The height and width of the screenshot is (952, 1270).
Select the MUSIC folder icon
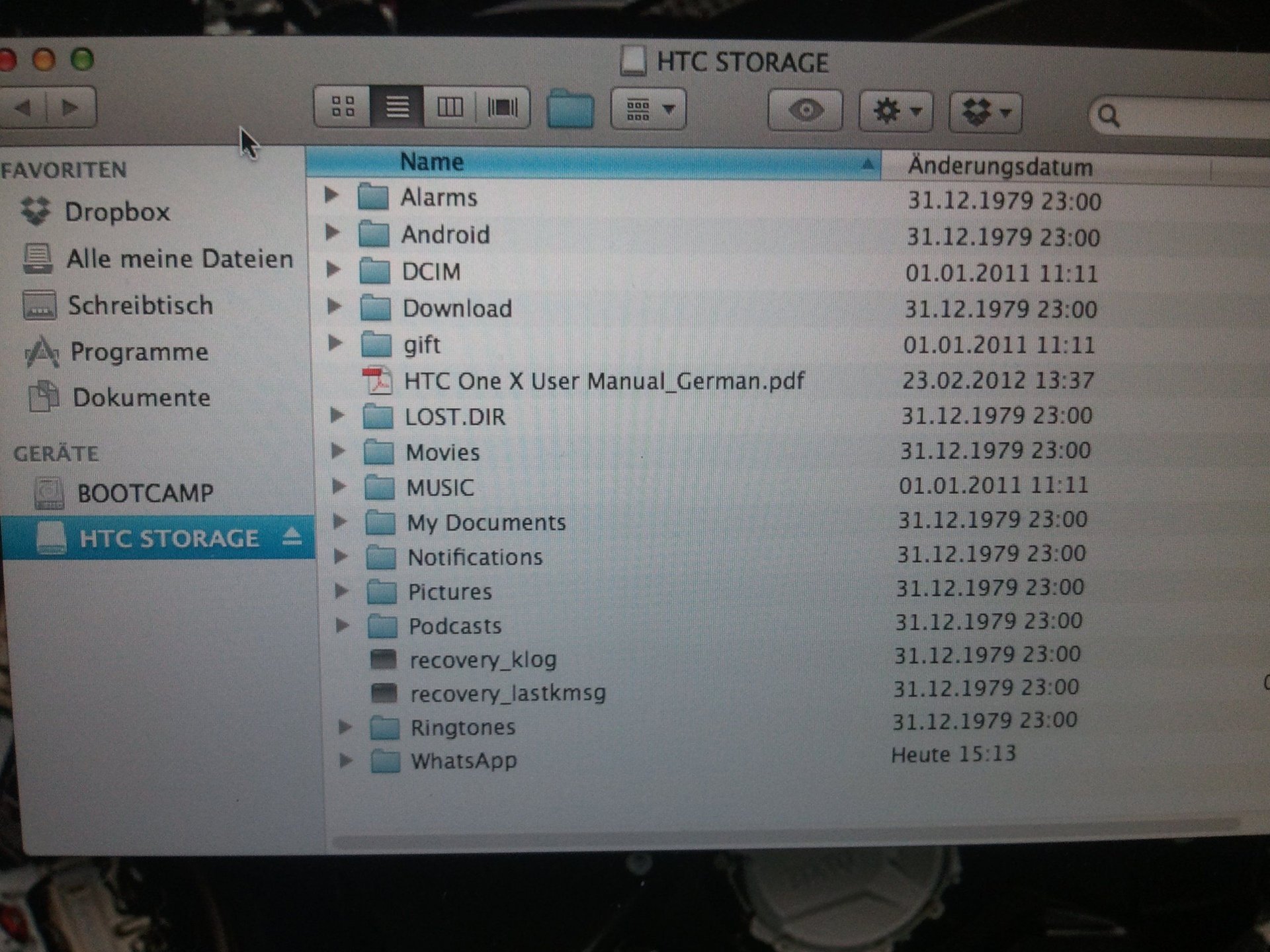pyautogui.click(x=380, y=488)
